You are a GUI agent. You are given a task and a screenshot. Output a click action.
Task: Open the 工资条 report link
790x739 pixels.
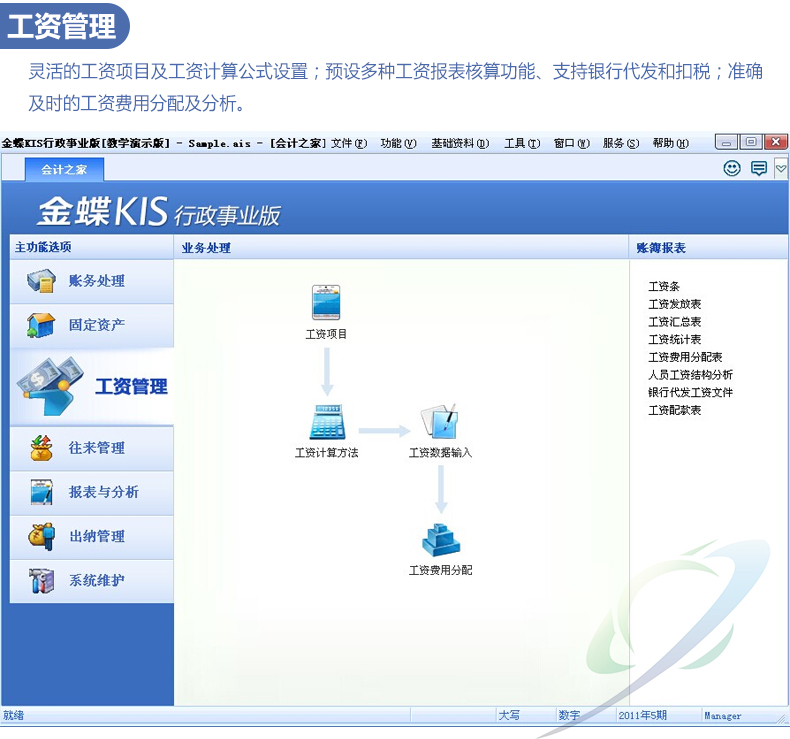click(x=664, y=287)
